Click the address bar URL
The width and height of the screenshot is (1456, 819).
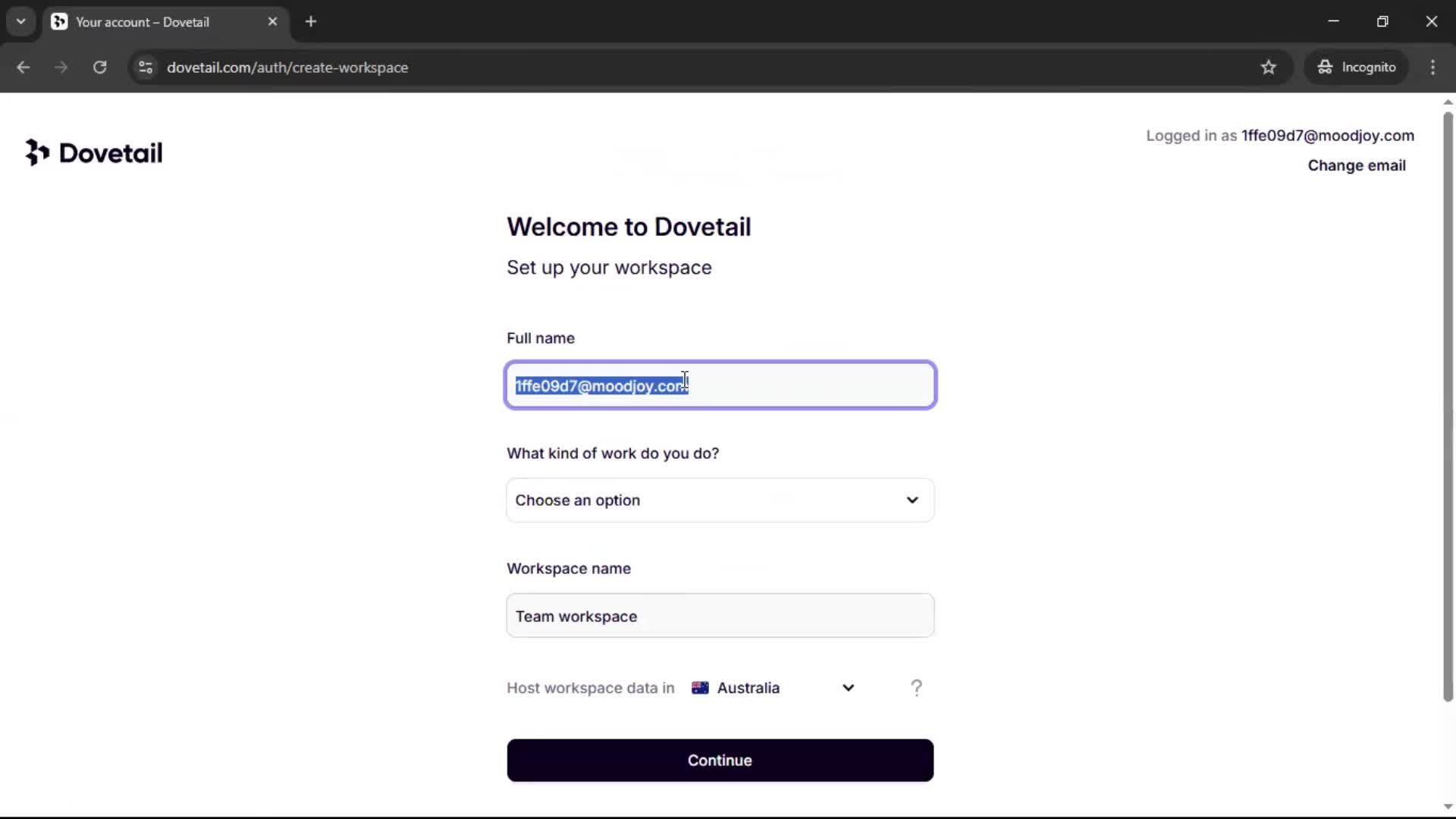287,67
